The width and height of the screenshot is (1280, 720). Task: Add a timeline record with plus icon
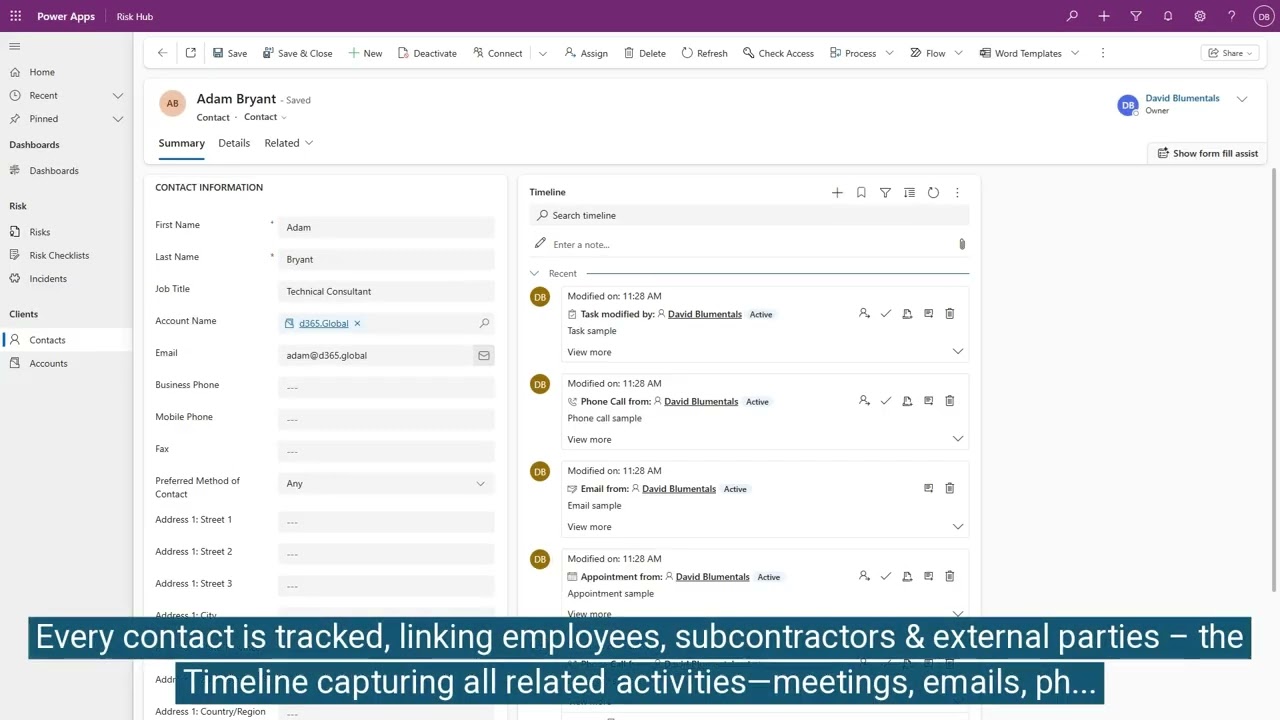(837, 192)
